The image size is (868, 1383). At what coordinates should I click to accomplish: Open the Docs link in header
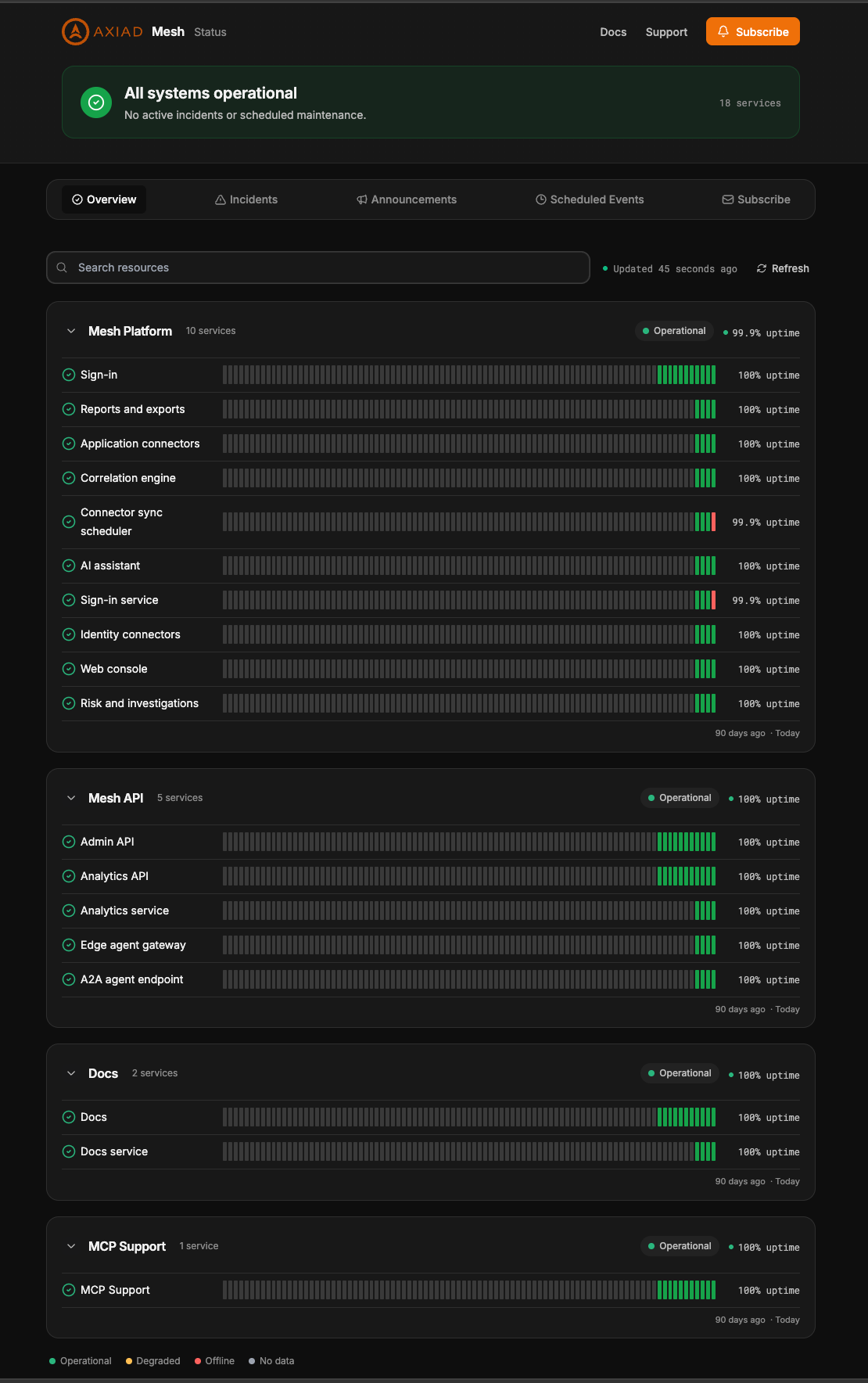coord(613,32)
